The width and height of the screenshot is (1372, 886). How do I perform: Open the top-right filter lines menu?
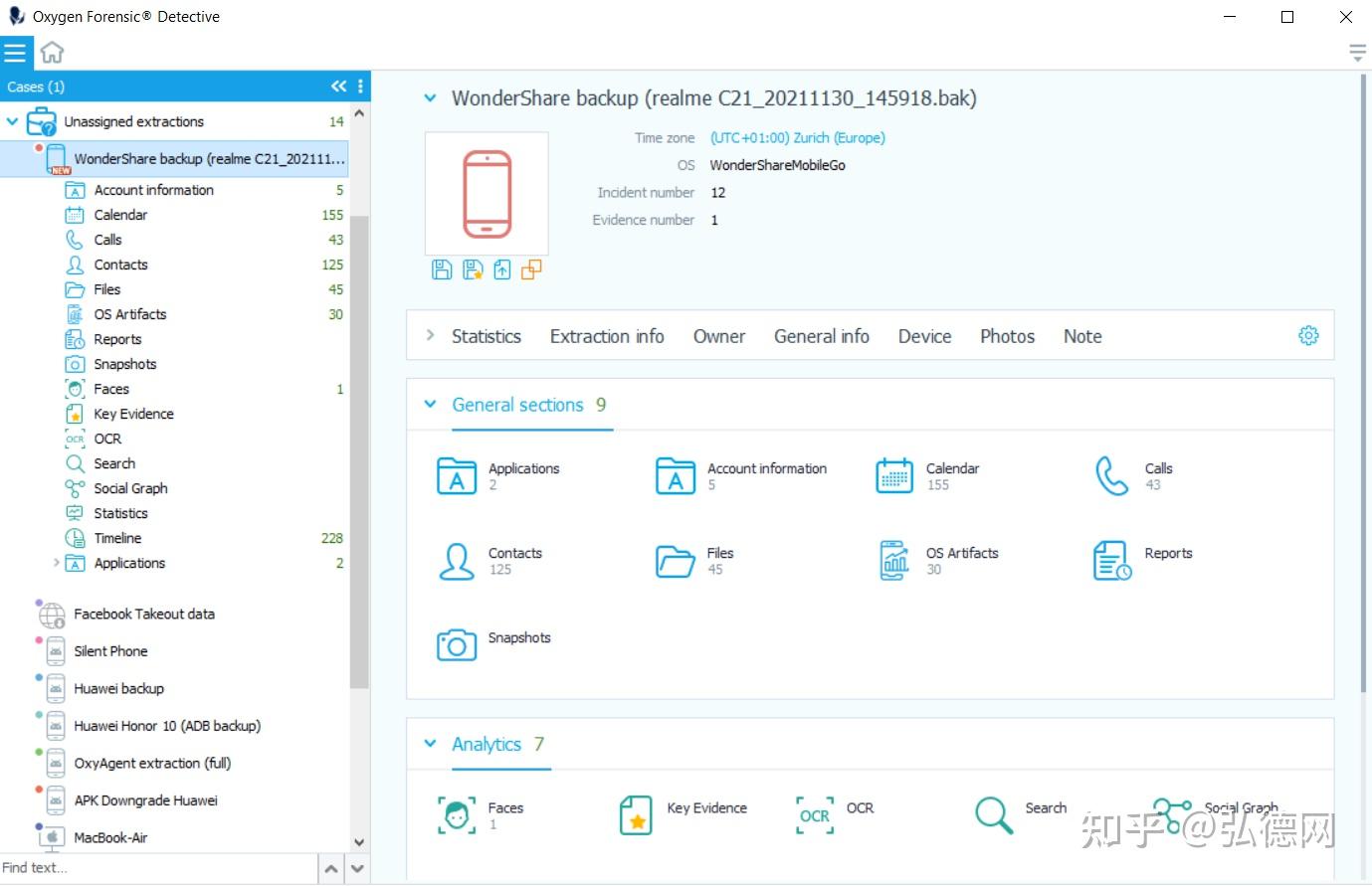[x=1357, y=53]
